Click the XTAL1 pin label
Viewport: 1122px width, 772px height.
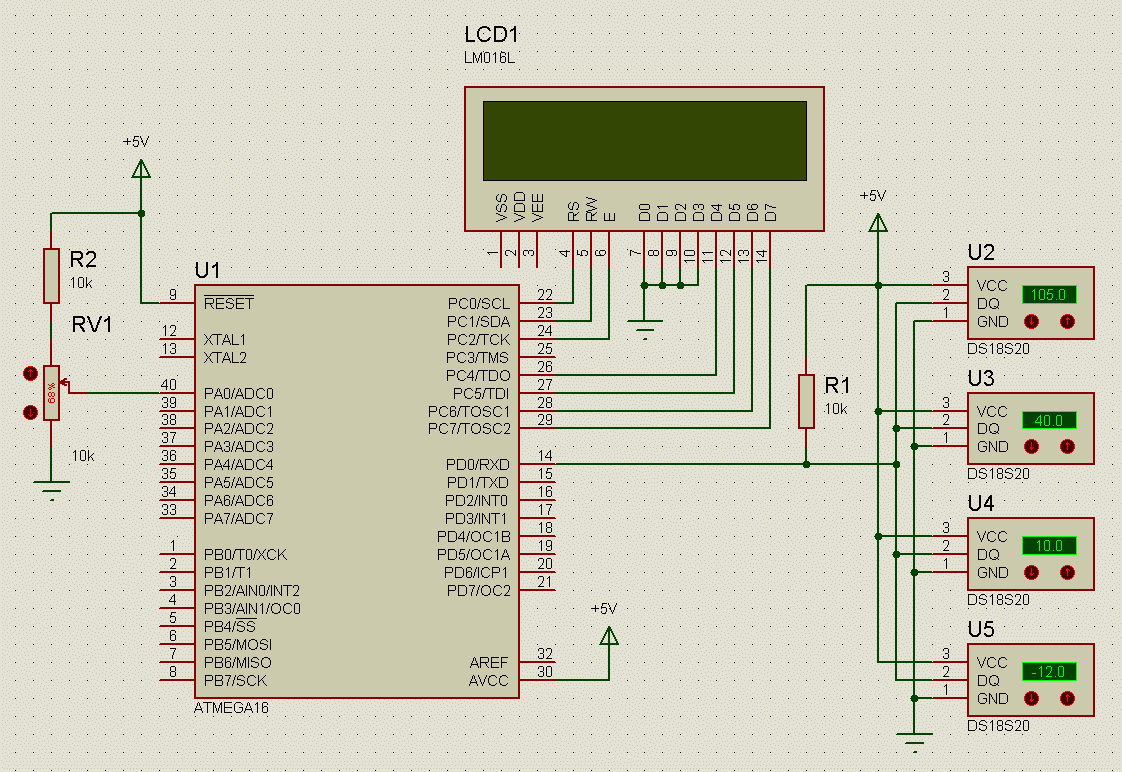click(x=225, y=339)
